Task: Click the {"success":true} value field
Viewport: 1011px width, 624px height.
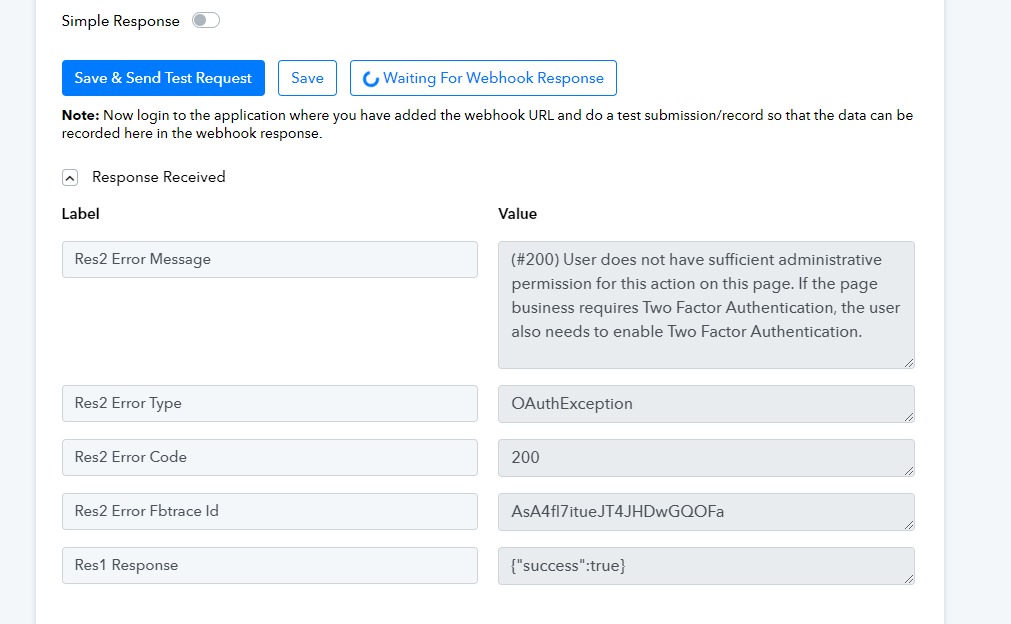Action: click(706, 566)
